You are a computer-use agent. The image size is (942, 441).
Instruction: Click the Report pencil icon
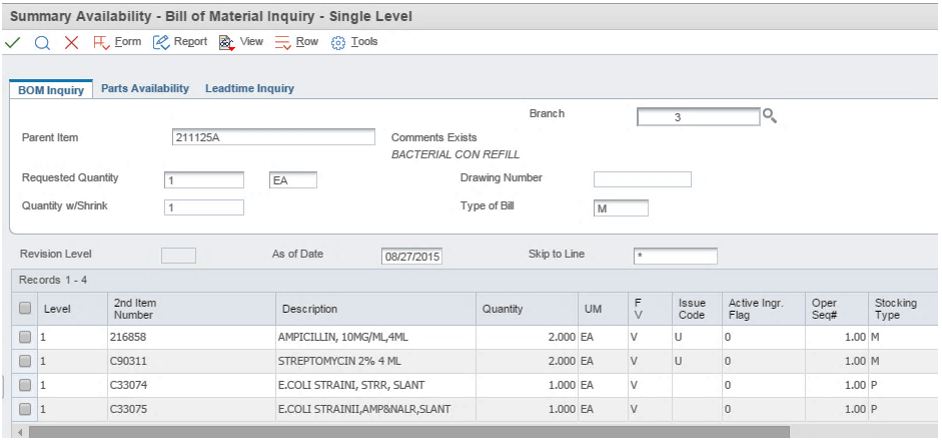click(161, 43)
